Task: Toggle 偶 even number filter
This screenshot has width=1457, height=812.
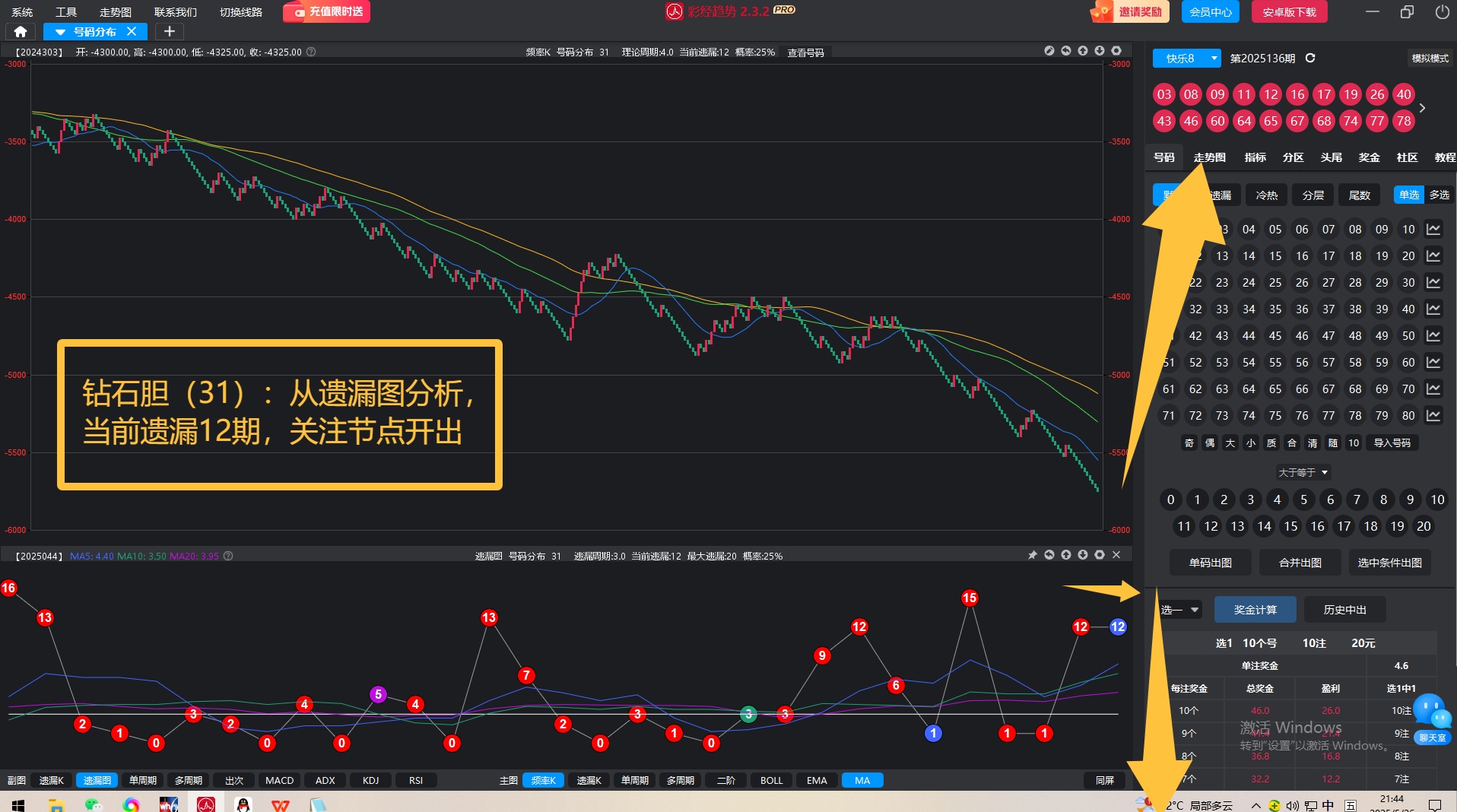Action: click(x=1210, y=442)
